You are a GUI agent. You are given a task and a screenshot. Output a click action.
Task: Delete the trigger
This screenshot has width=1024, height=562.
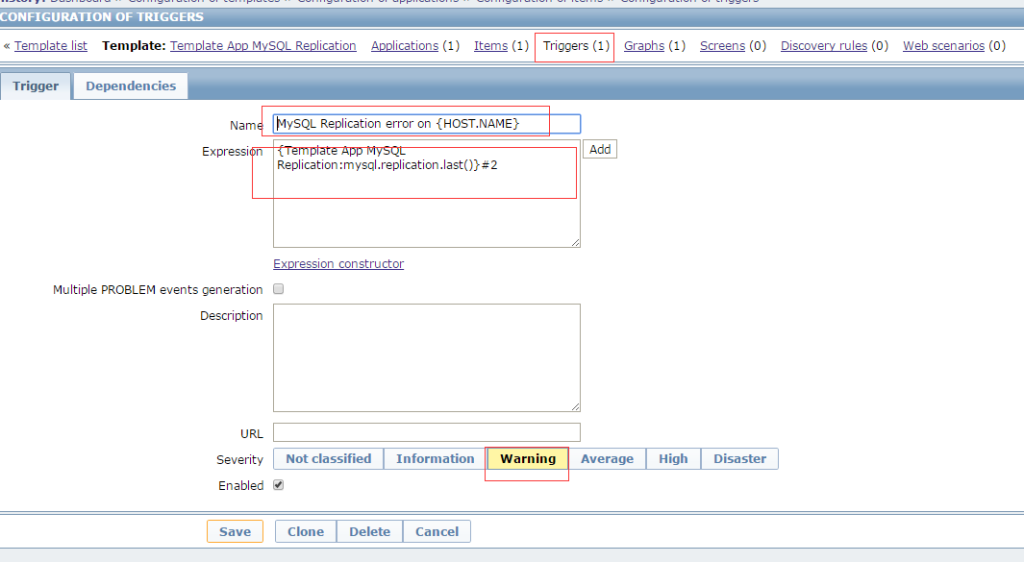[x=370, y=531]
